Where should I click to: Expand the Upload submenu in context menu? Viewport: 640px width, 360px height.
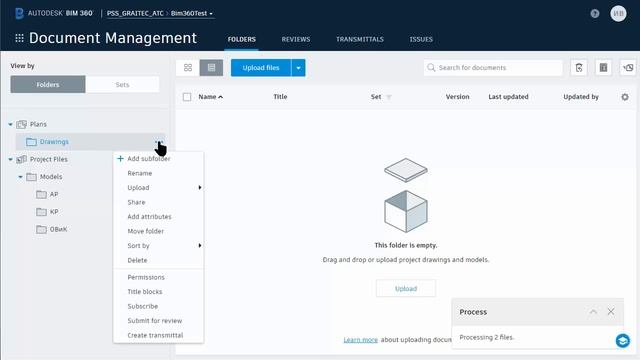[200, 188]
